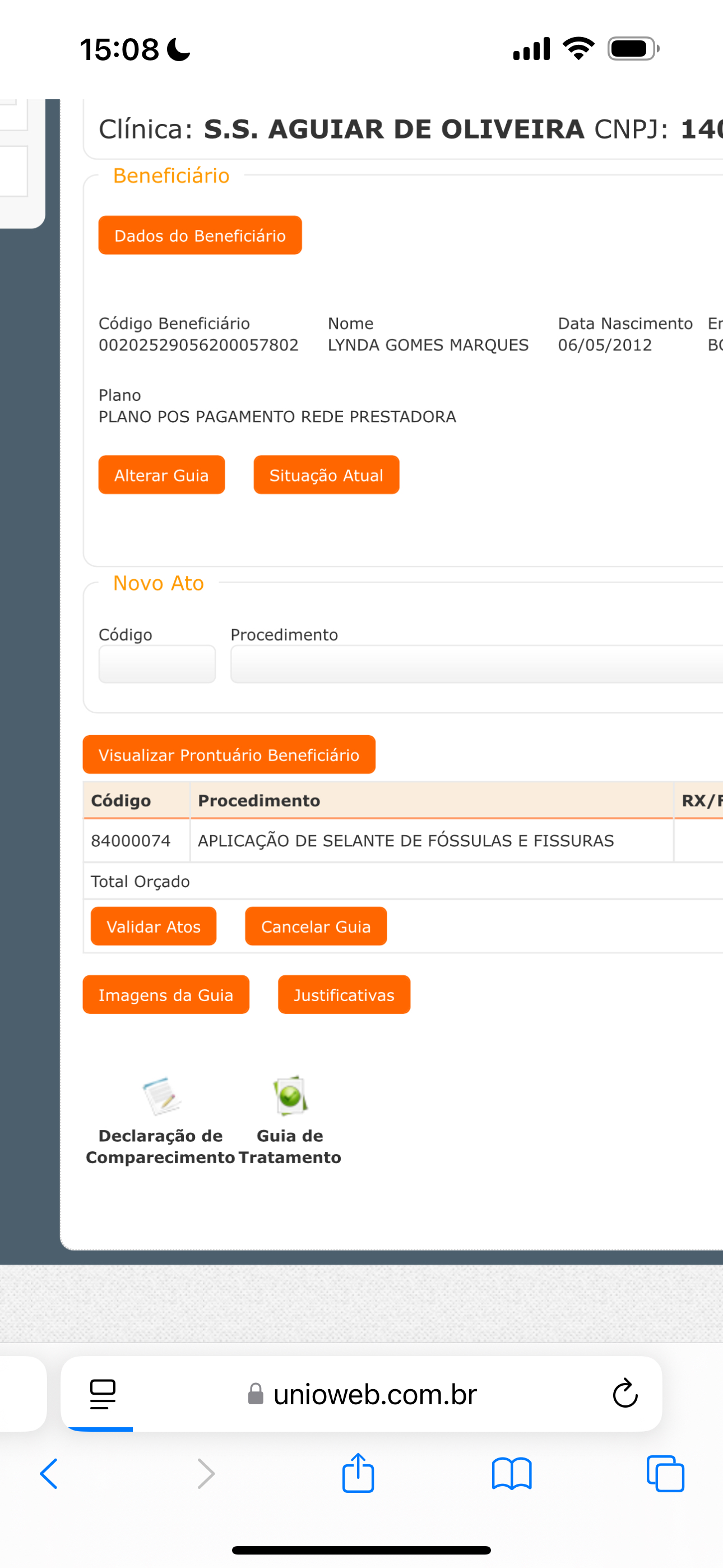Click Dados do Beneficiário button
Image resolution: width=723 pixels, height=1568 pixels.
coord(200,236)
